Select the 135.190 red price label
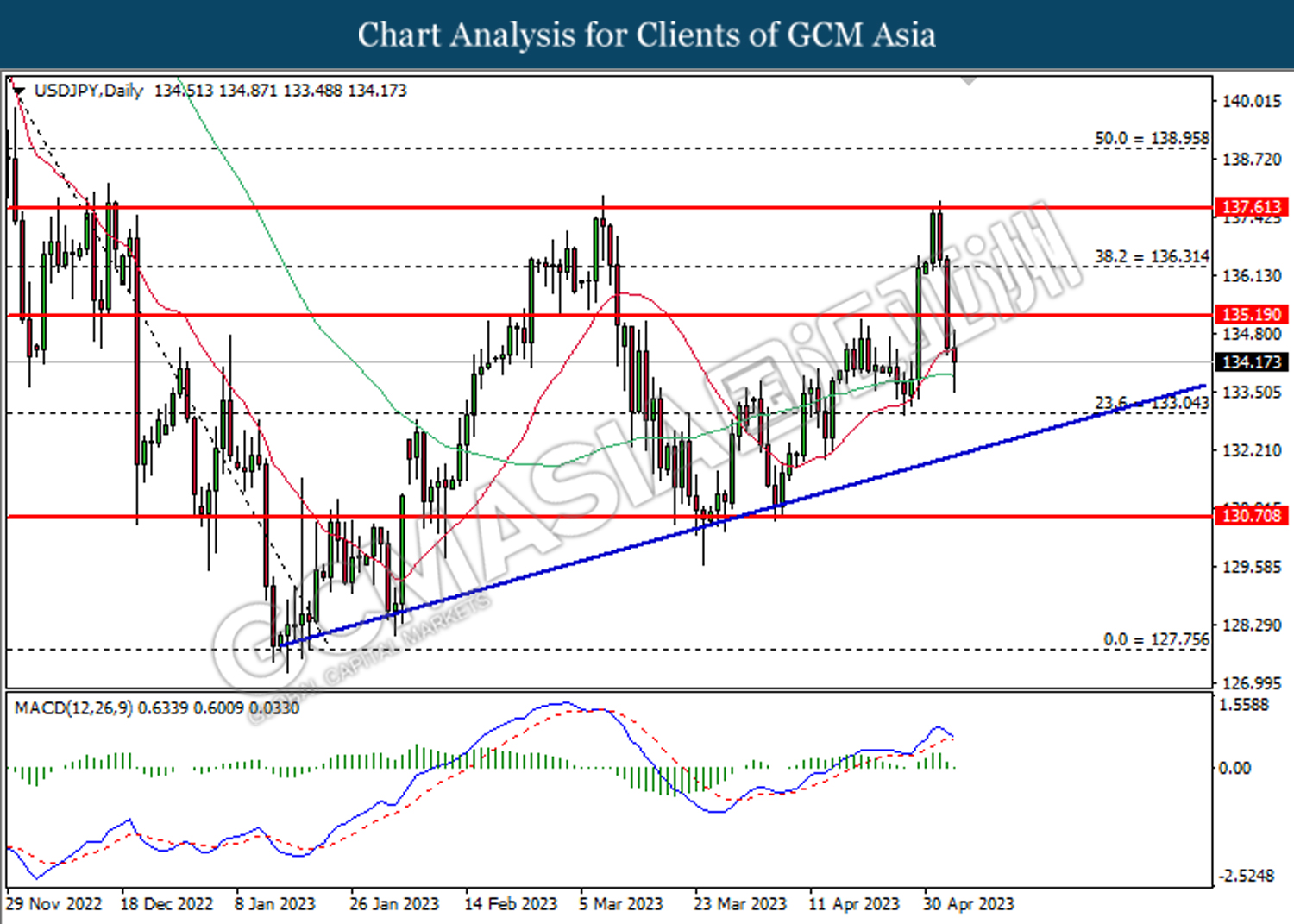This screenshot has width=1294, height=924. pos(1252,315)
